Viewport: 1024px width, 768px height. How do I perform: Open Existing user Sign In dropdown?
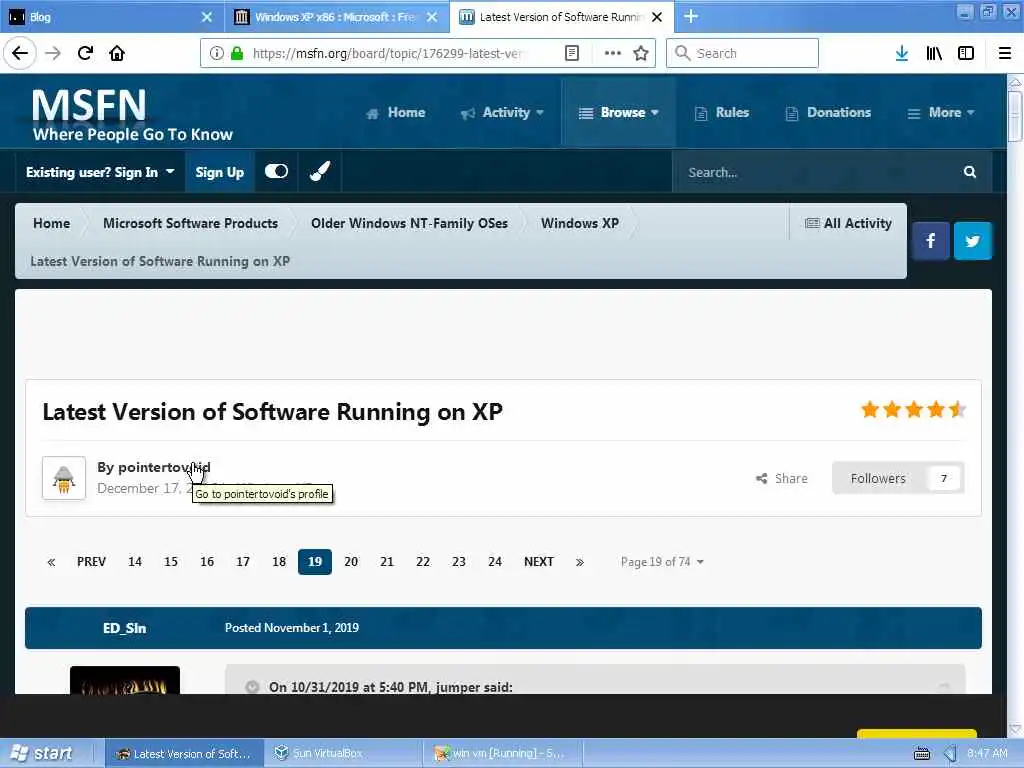click(100, 172)
